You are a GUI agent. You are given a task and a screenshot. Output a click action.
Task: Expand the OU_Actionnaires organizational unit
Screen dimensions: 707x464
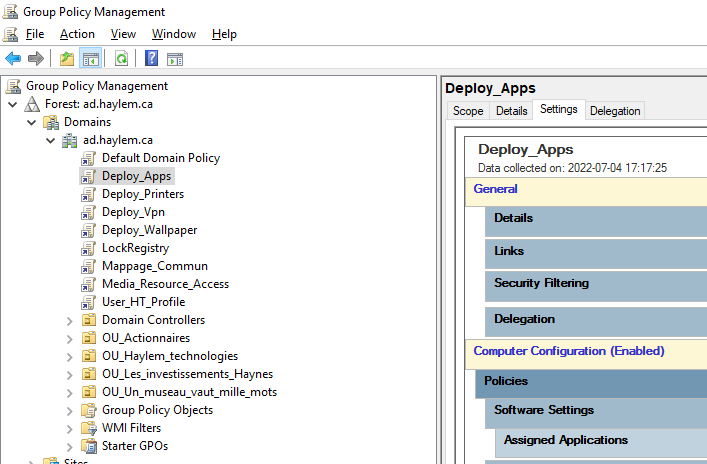tap(69, 338)
